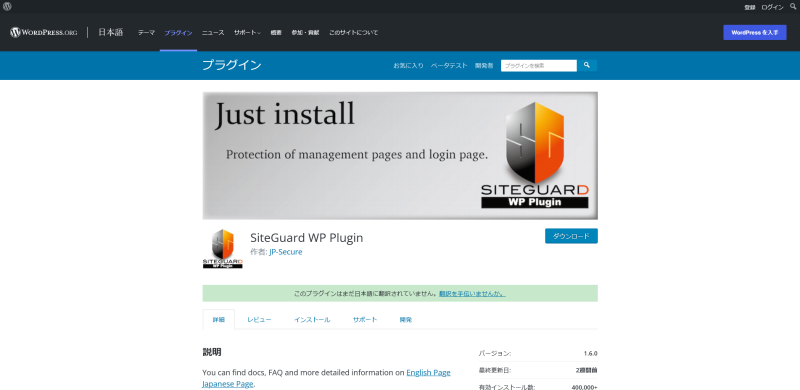Click the WordPress.org header logo
Viewport: 800px width, 390px height.
coord(43,32)
